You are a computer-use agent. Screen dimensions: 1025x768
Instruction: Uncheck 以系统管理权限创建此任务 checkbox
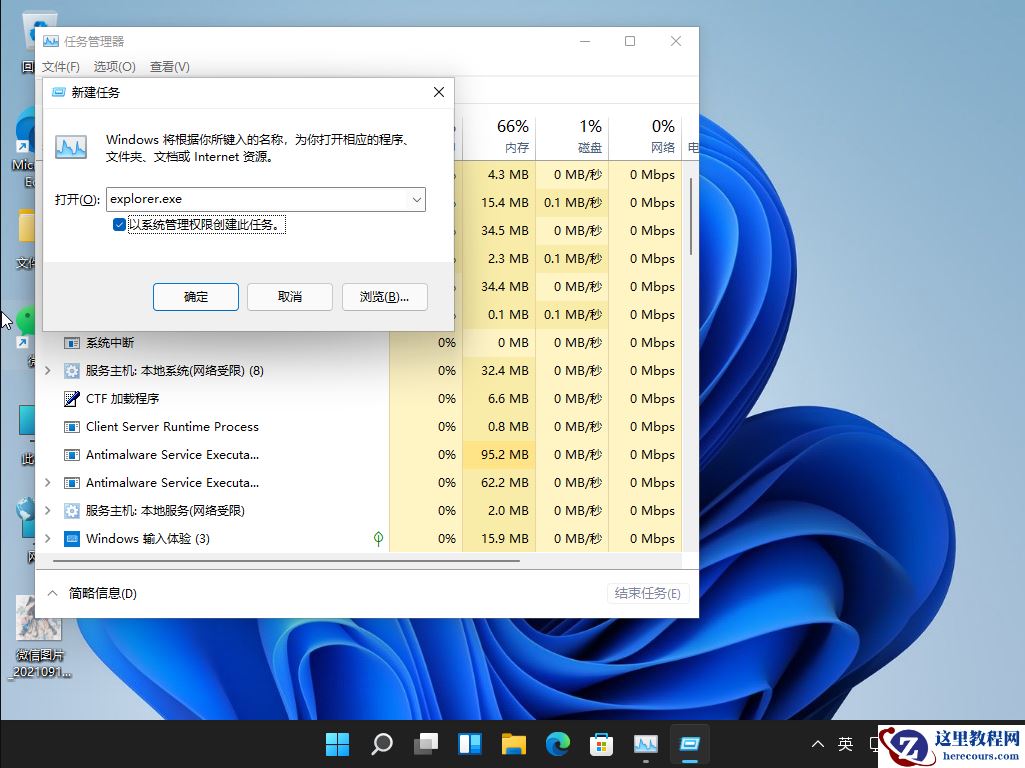(x=121, y=225)
